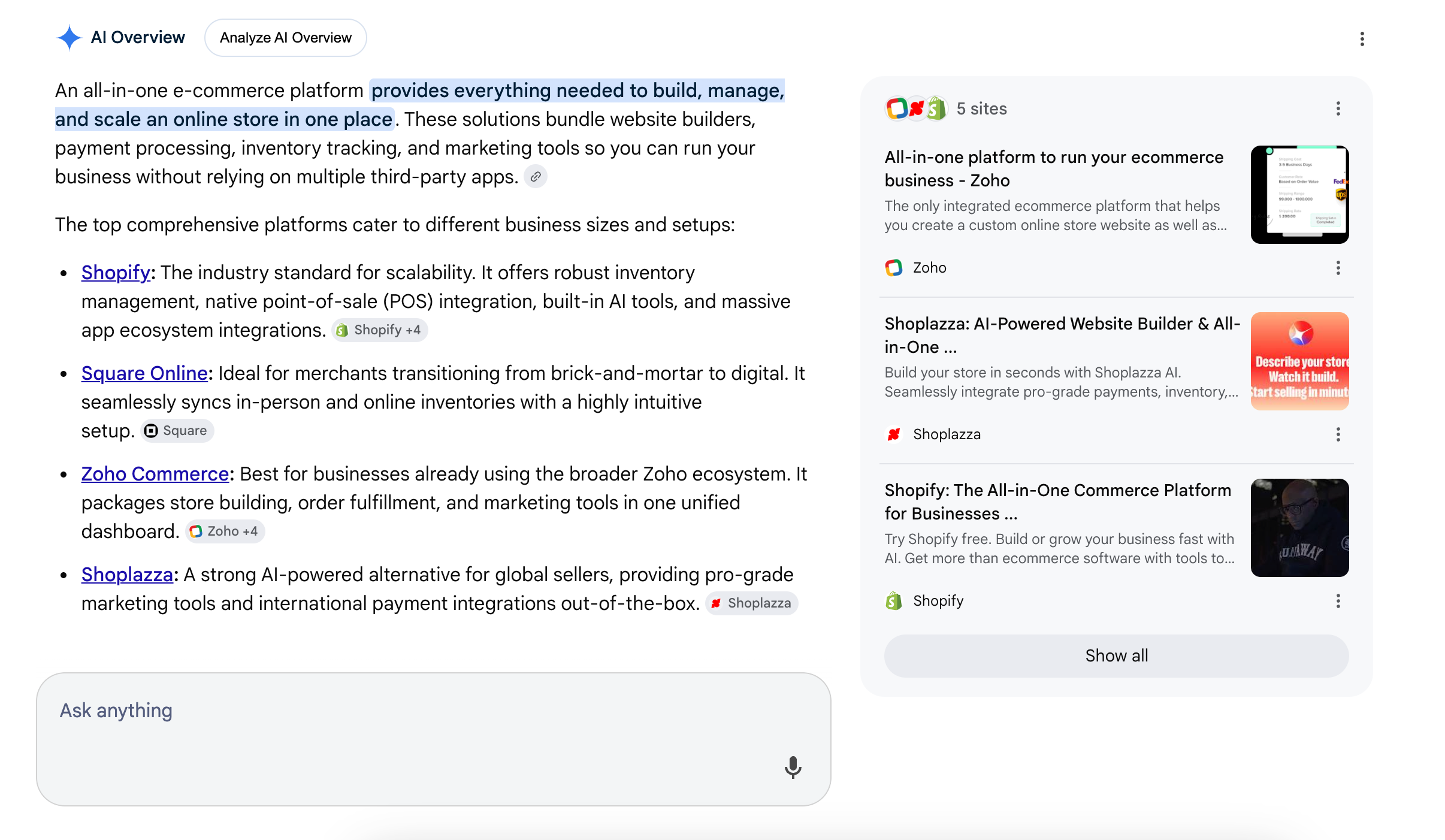The height and width of the screenshot is (840, 1445).
Task: Open the AI Overview three-dot menu
Action: (1362, 39)
